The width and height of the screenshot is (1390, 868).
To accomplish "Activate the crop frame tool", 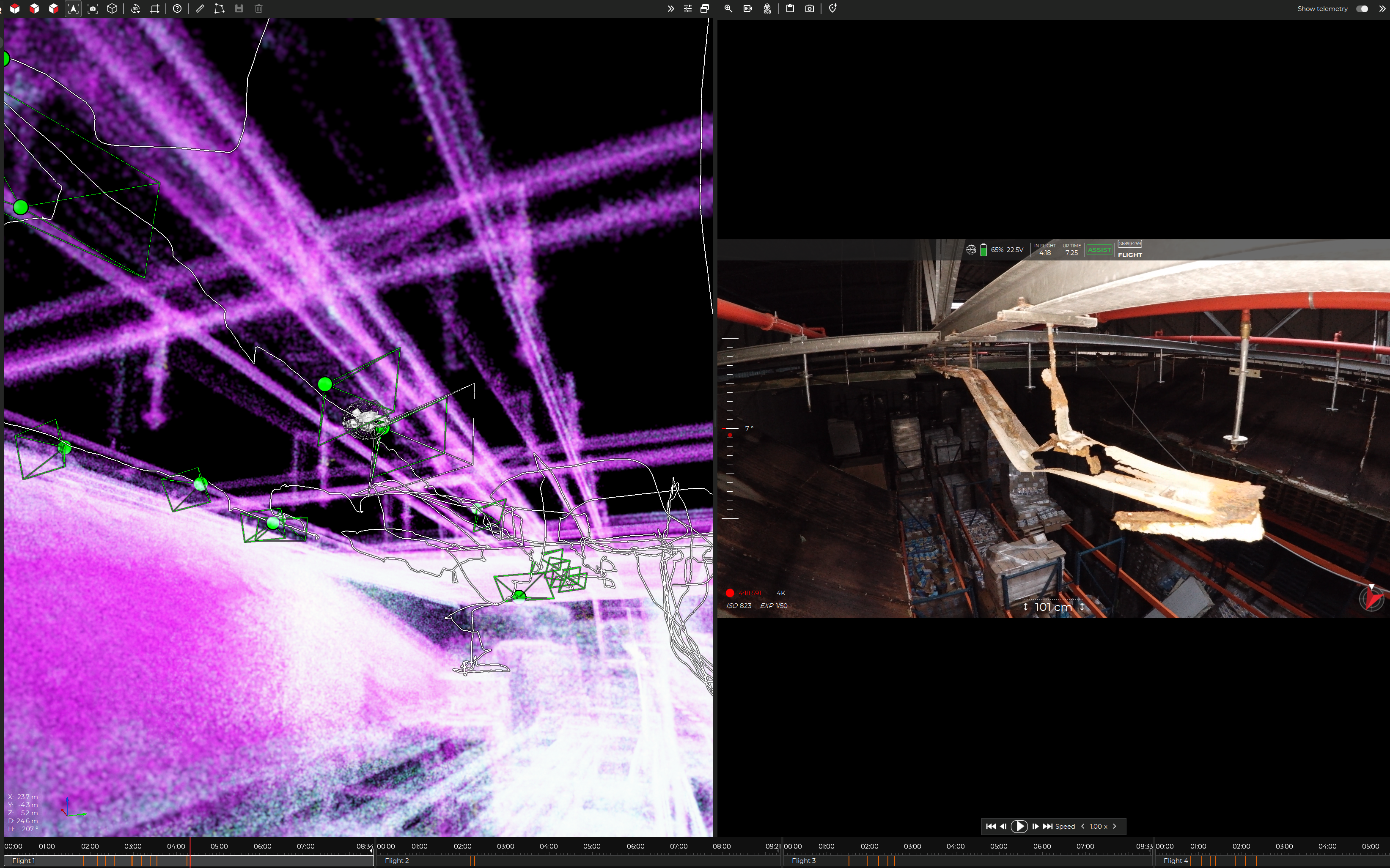I will tap(154, 8).
